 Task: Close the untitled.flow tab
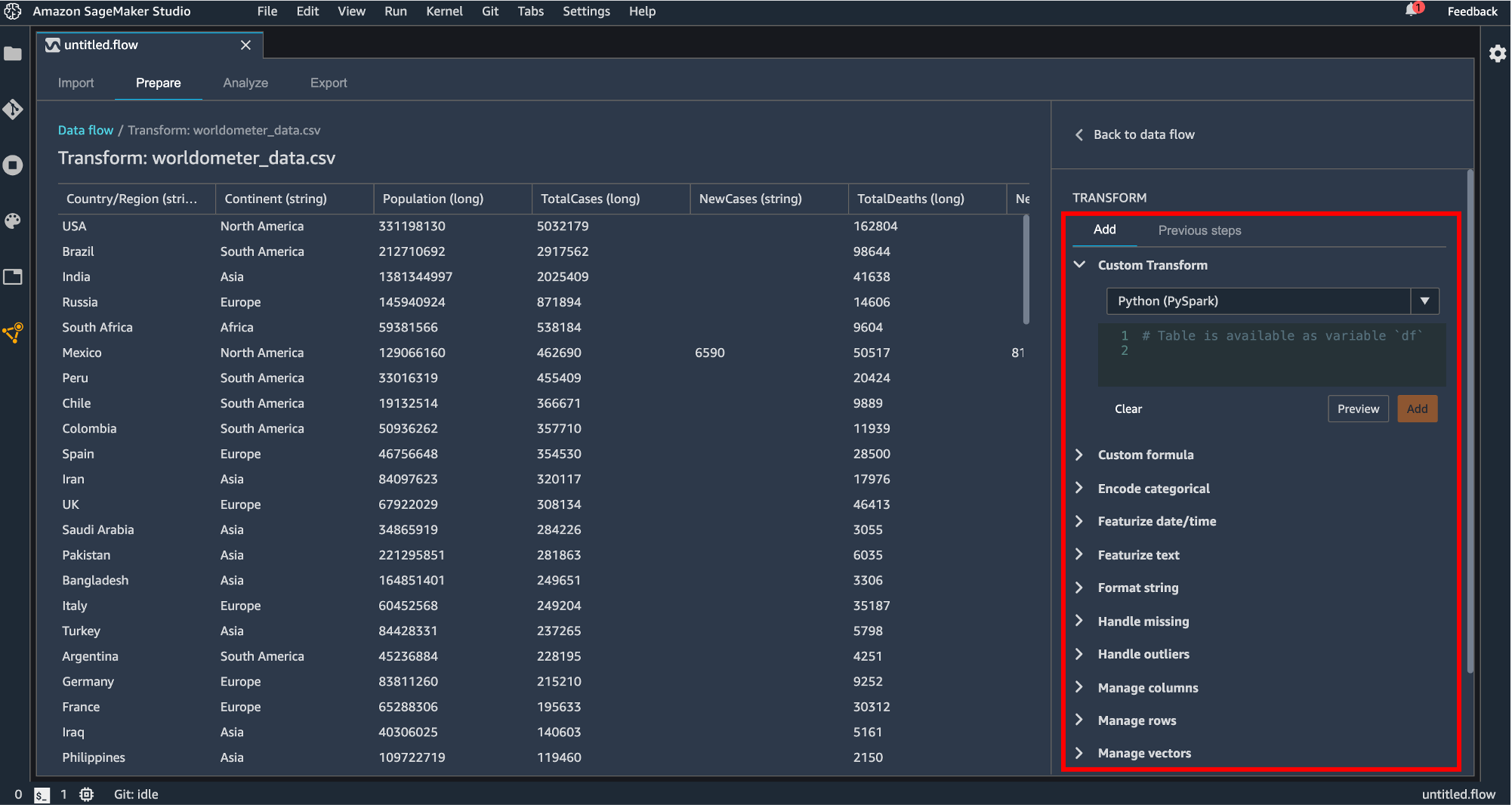click(245, 45)
